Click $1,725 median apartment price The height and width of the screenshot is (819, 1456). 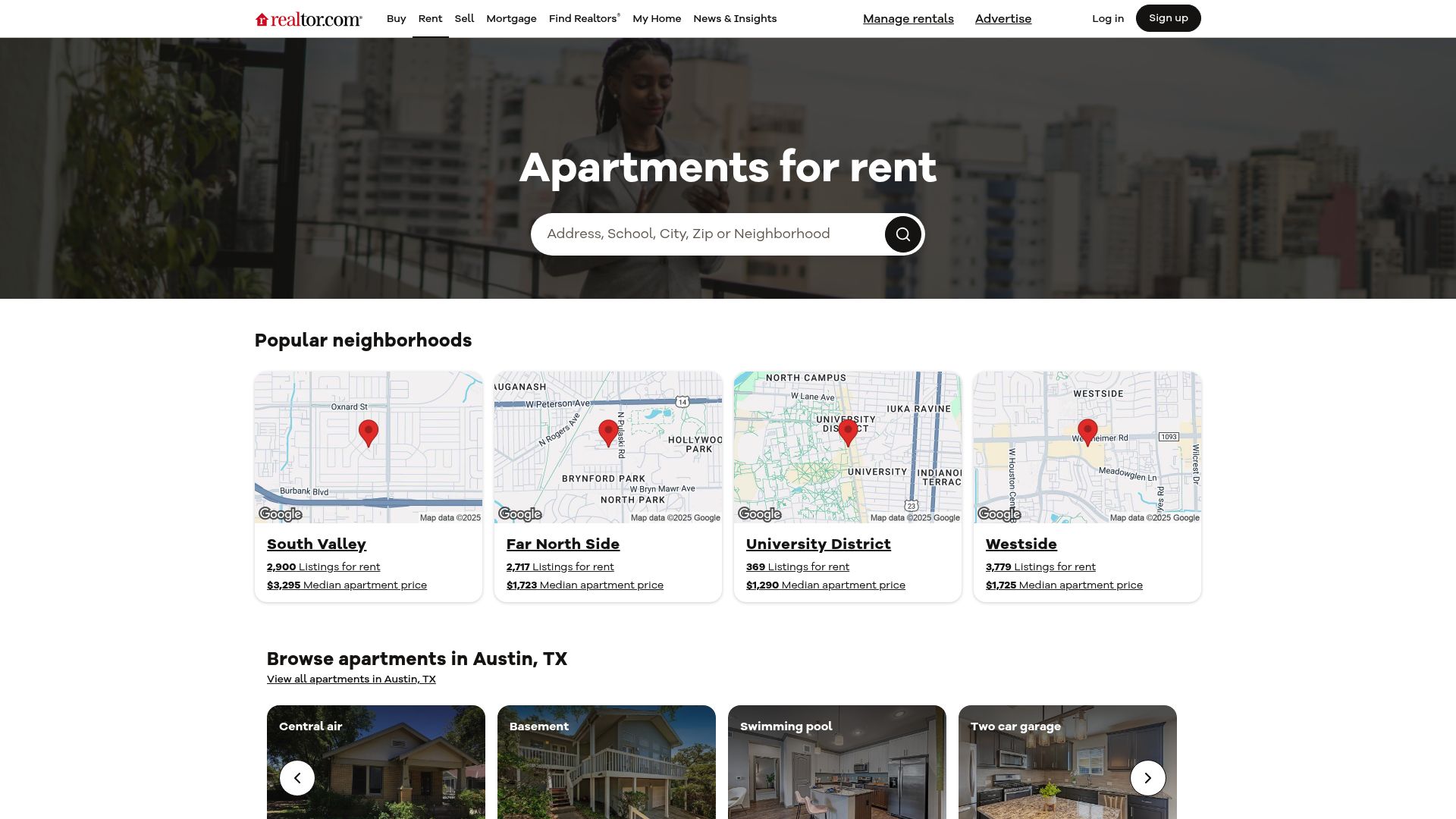click(1064, 585)
